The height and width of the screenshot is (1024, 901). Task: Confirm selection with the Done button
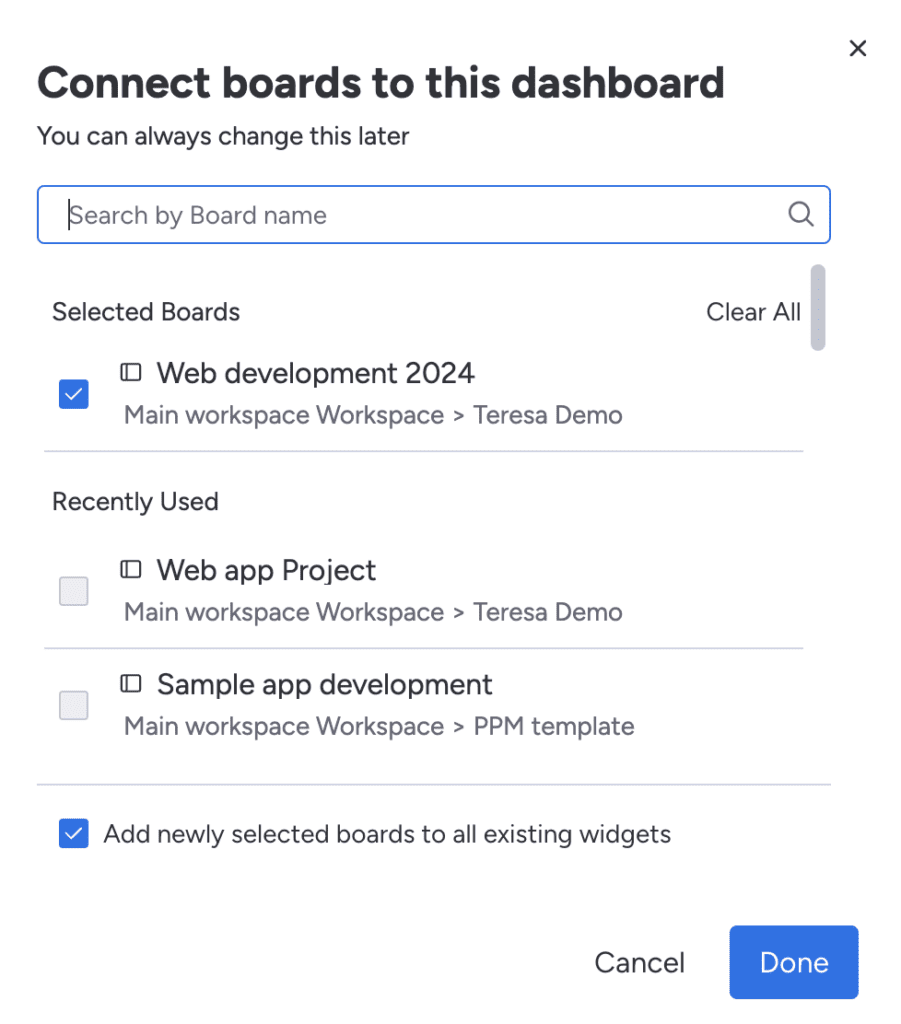[793, 962]
